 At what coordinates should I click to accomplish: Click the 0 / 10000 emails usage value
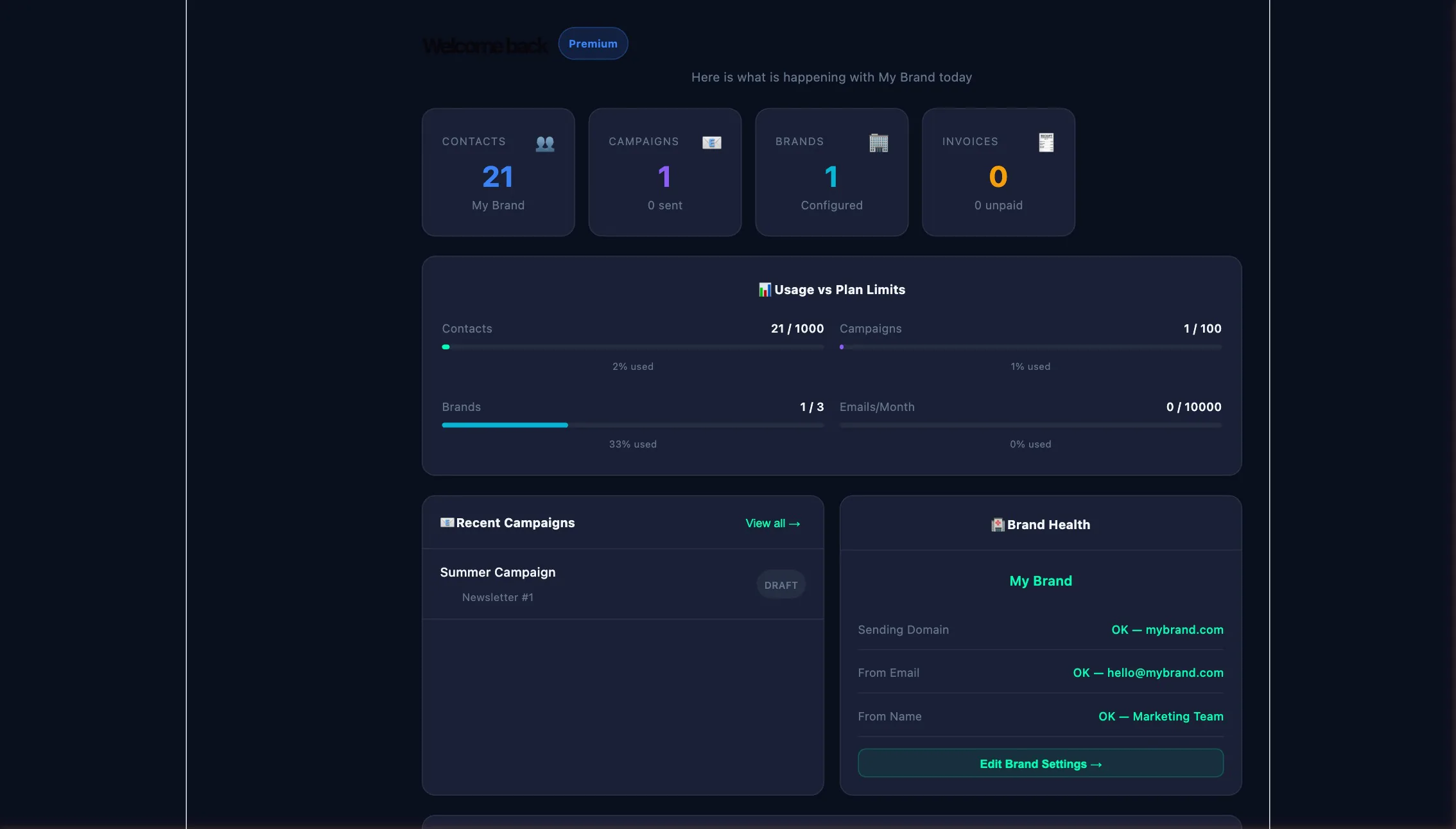point(1194,407)
